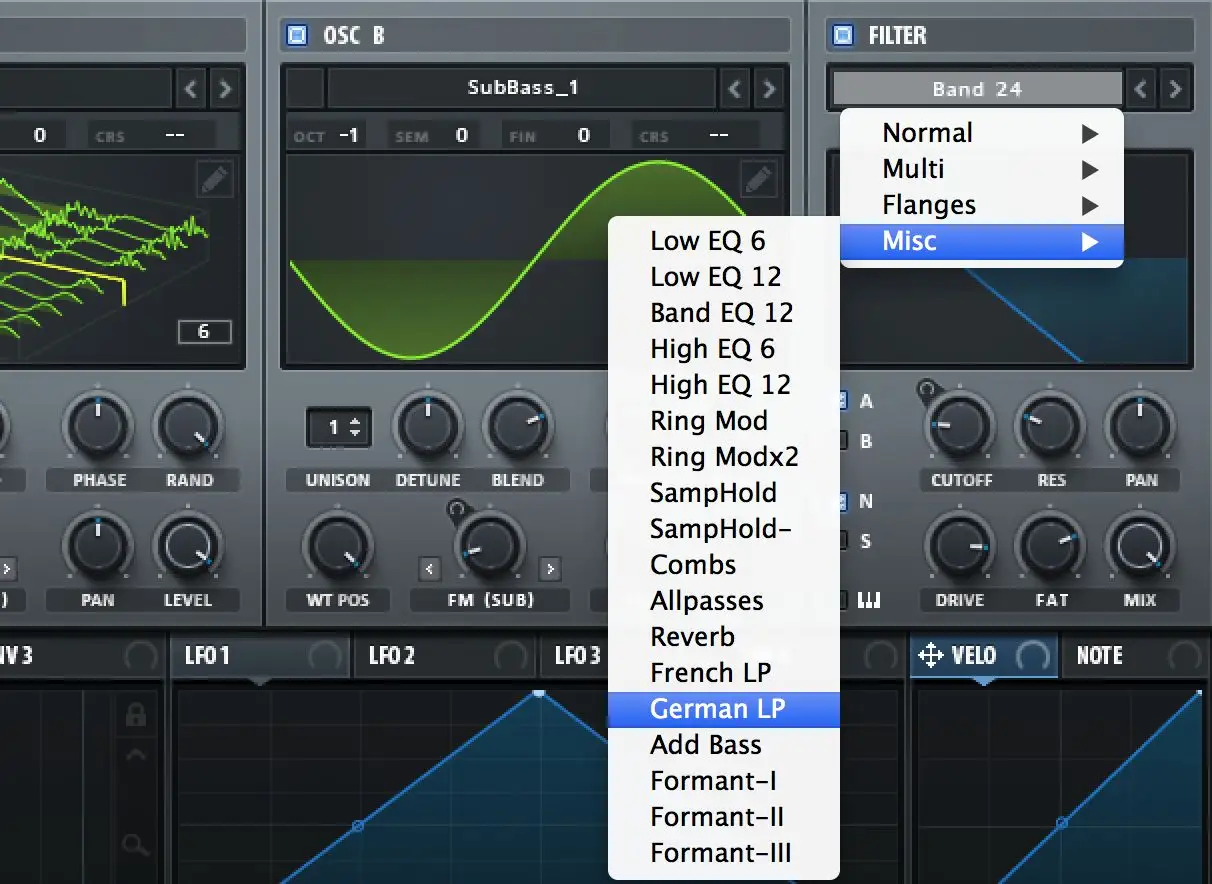Select next OSC B wavetable with right arrow
Image resolution: width=1212 pixels, height=884 pixels.
pos(768,89)
